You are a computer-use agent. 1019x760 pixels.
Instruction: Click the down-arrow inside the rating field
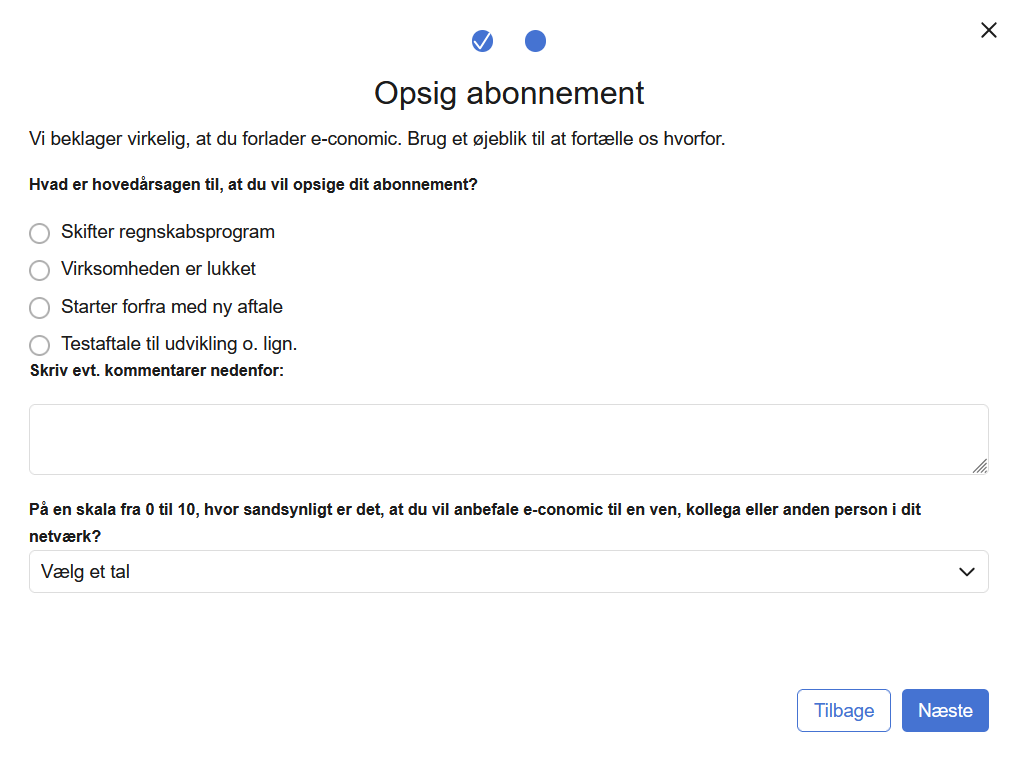[x=965, y=571]
